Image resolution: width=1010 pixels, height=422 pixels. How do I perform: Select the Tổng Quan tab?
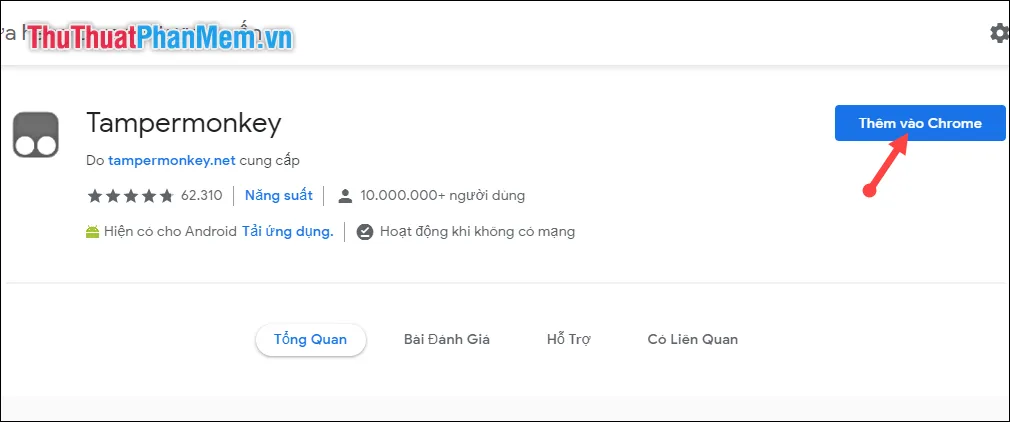[310, 340]
